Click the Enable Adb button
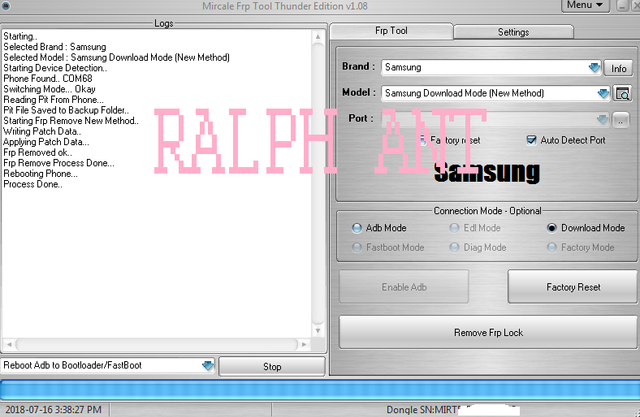The width and height of the screenshot is (640, 417). tap(404, 287)
